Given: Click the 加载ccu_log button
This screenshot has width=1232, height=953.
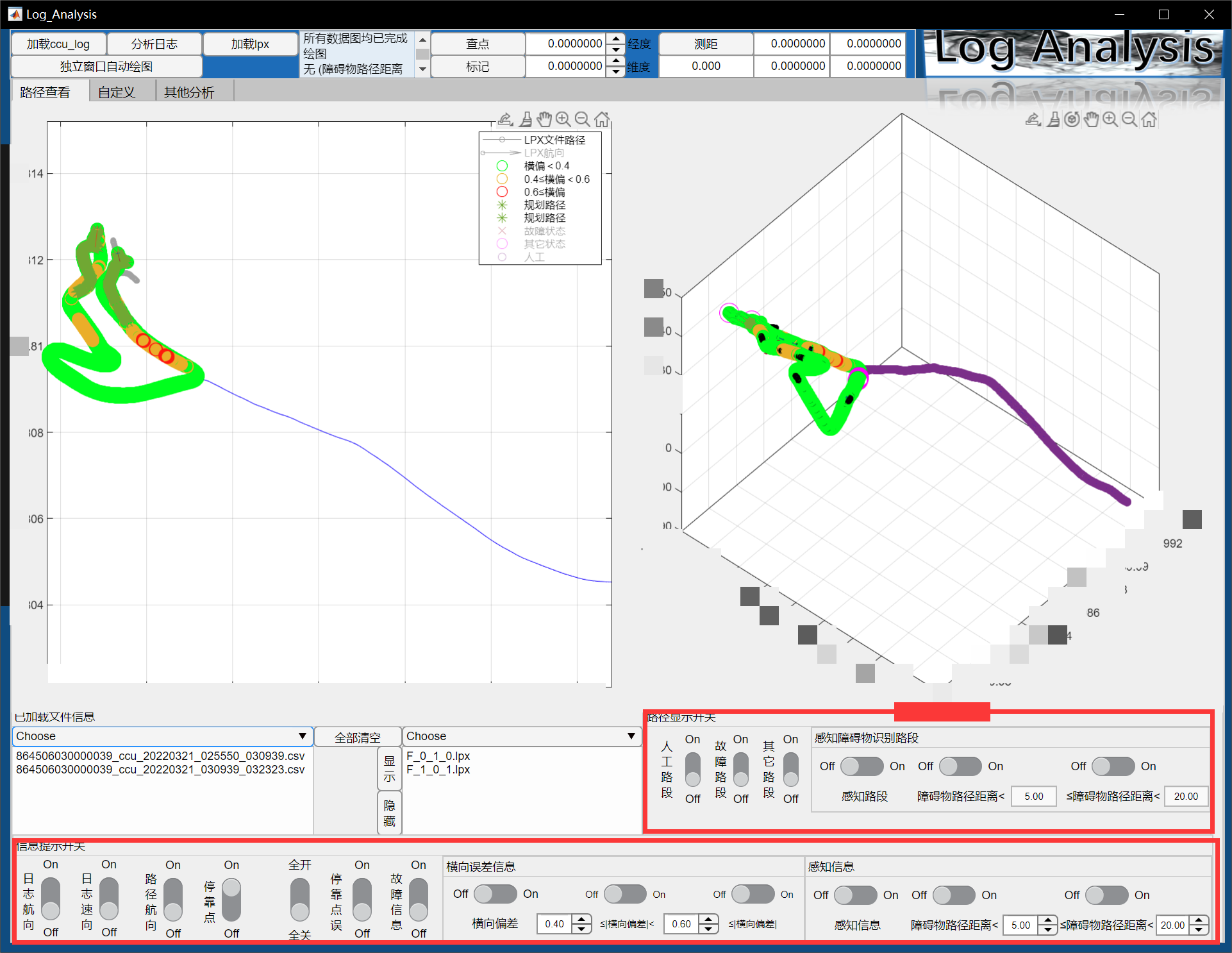Looking at the screenshot, I should point(58,44).
